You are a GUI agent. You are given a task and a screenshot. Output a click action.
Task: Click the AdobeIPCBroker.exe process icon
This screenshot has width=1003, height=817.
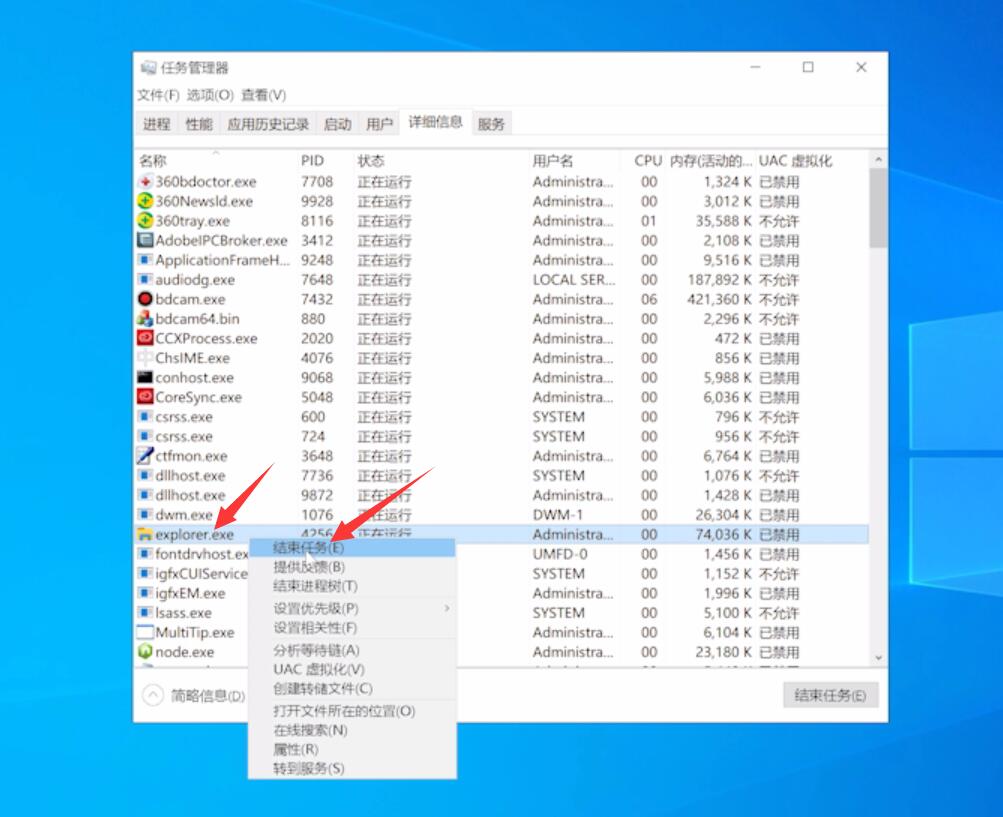pyautogui.click(x=145, y=240)
